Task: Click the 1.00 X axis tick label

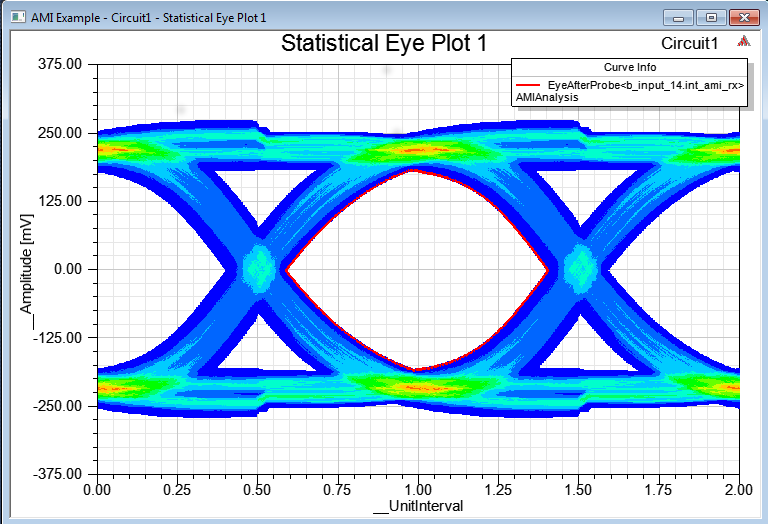Action: click(418, 490)
